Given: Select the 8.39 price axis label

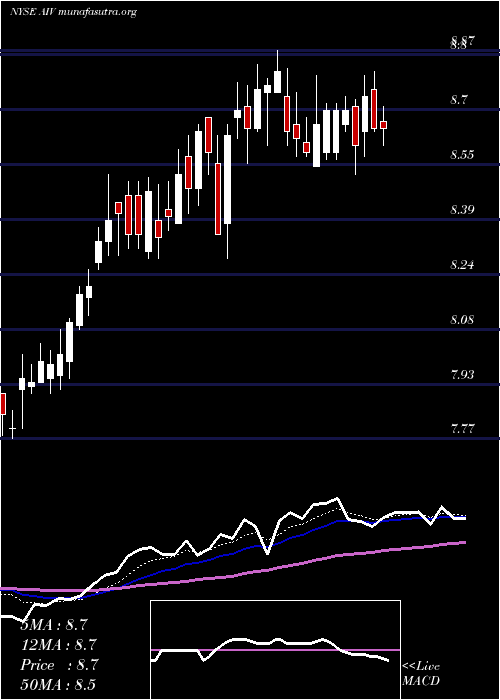Looking at the screenshot, I should 462,209.
